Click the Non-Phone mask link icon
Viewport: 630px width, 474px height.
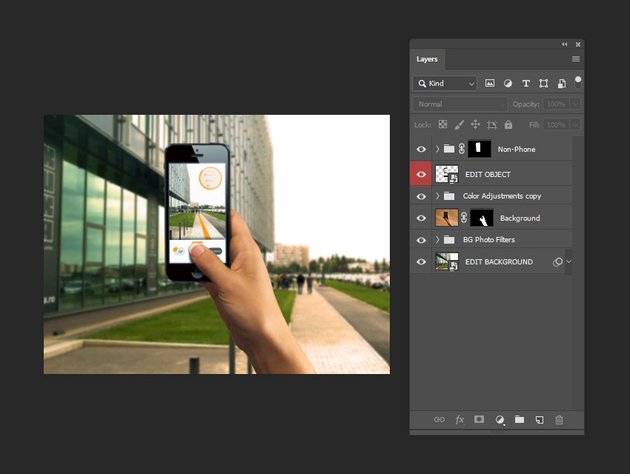461,149
